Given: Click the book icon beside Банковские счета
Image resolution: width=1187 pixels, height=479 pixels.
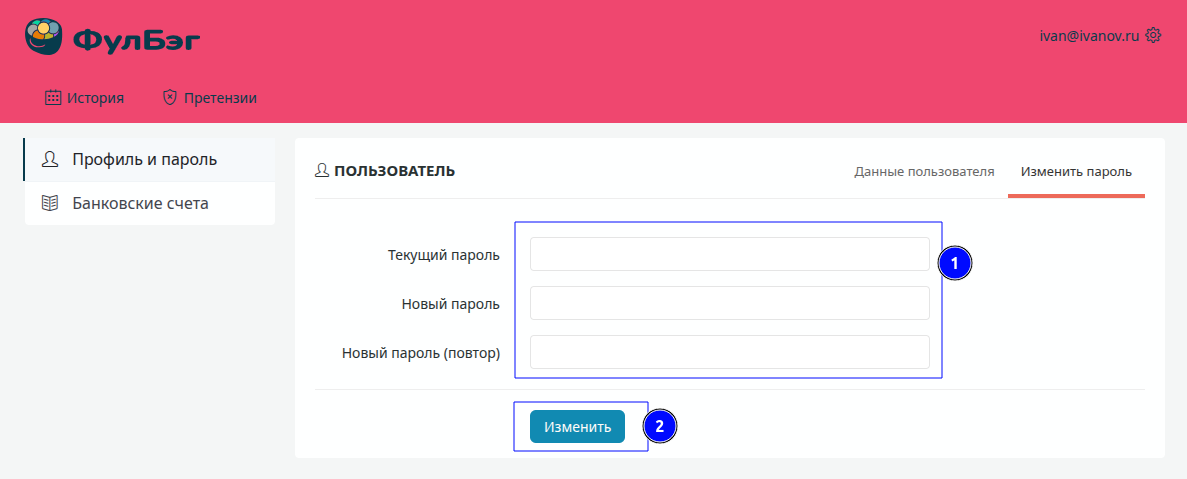Looking at the screenshot, I should point(49,204).
